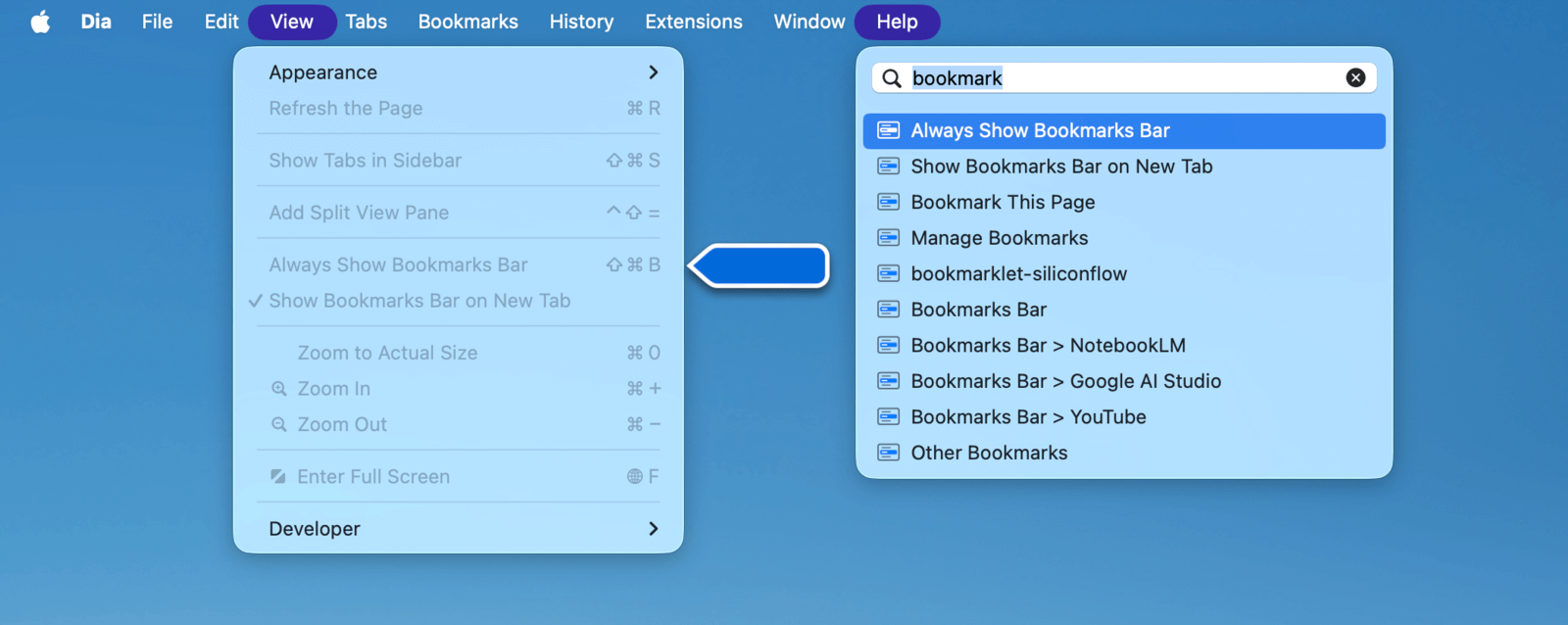Click icon beside Bookmark This Page result
Viewport: 1568px width, 625px height.
pyautogui.click(x=889, y=202)
